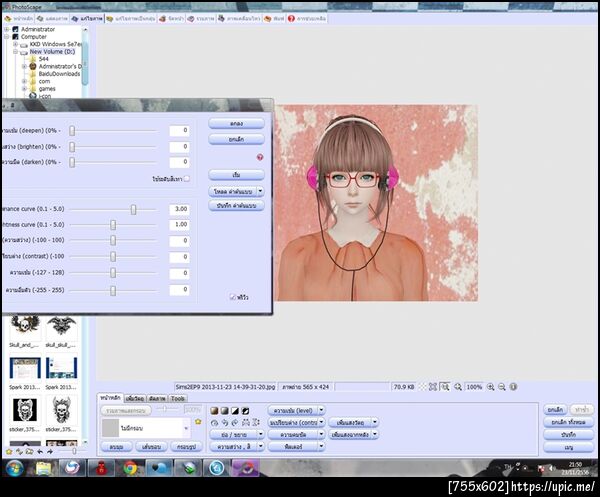The width and height of the screenshot is (600, 497).
Task: Open Windows Explorer folder on taskbar
Action: pos(44,468)
